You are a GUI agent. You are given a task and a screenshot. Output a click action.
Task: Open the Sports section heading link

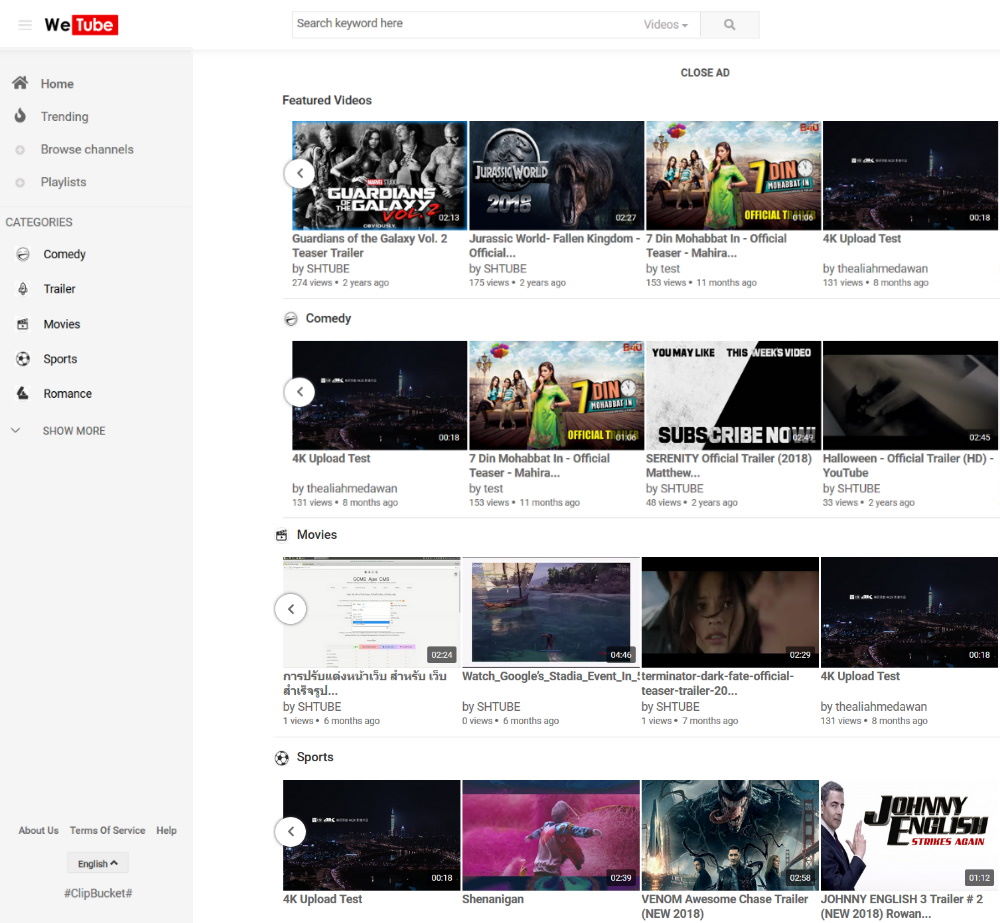pyautogui.click(x=315, y=757)
